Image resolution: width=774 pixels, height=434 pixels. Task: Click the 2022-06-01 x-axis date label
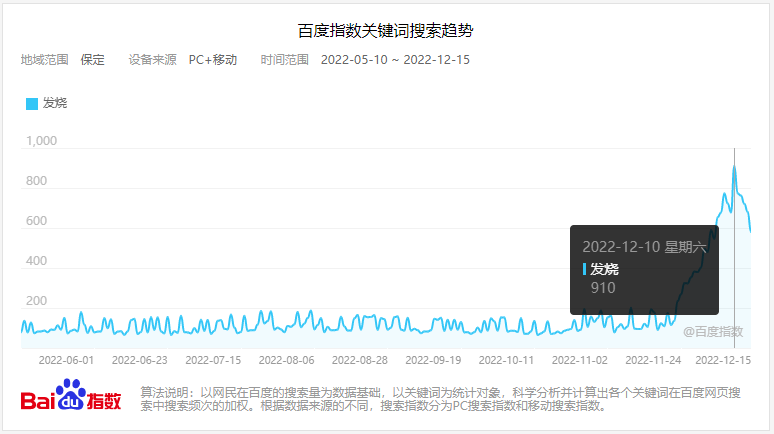[x=66, y=360]
